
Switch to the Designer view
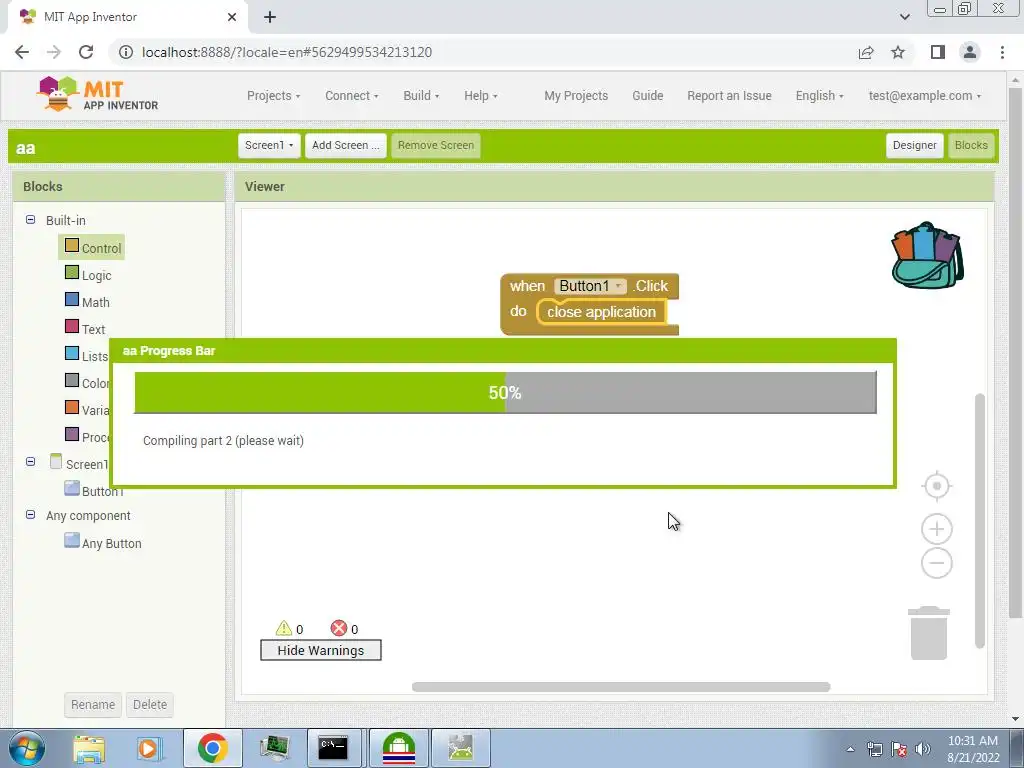click(x=914, y=145)
